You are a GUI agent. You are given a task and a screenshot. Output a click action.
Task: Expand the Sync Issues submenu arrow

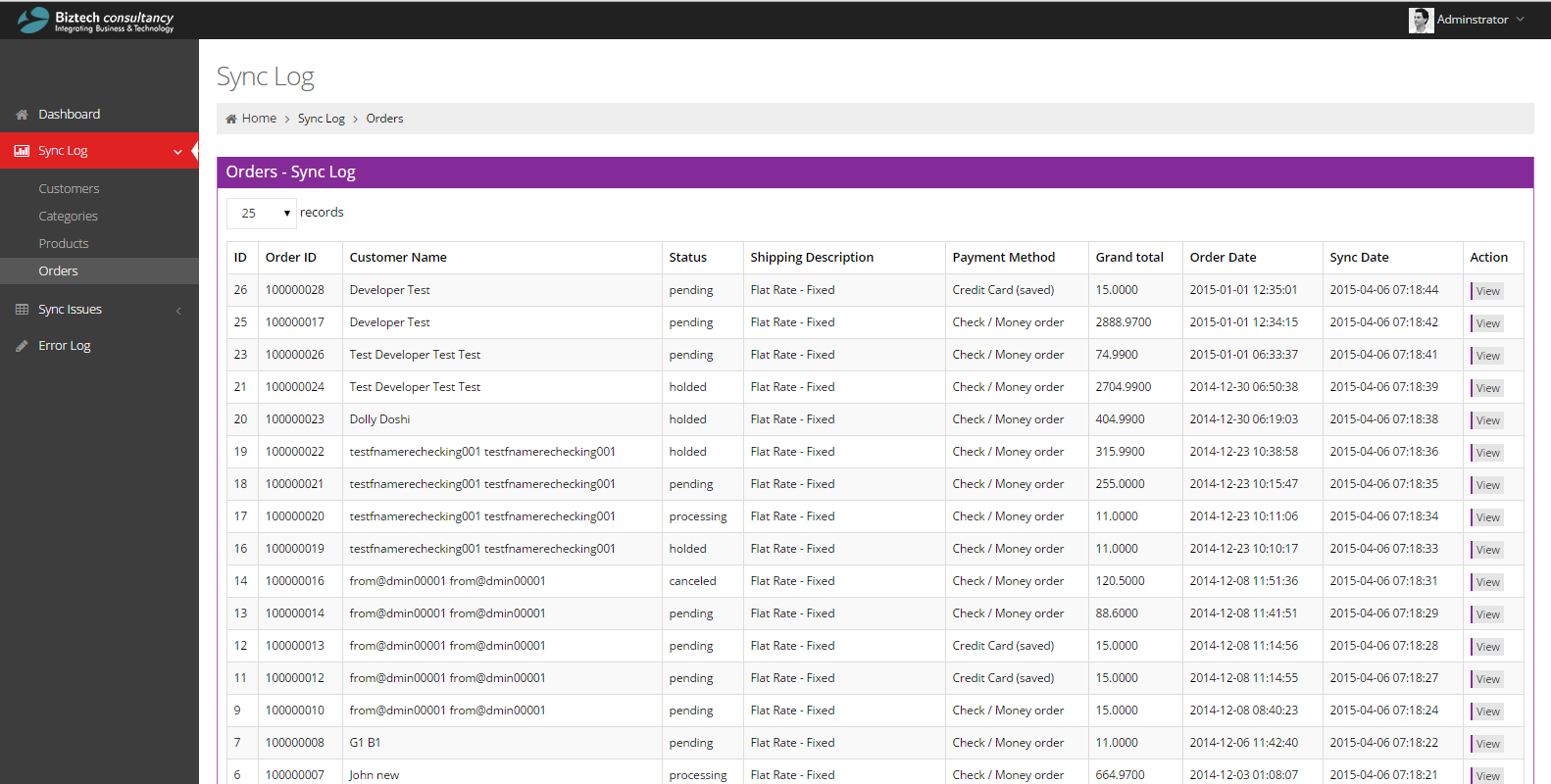(178, 311)
